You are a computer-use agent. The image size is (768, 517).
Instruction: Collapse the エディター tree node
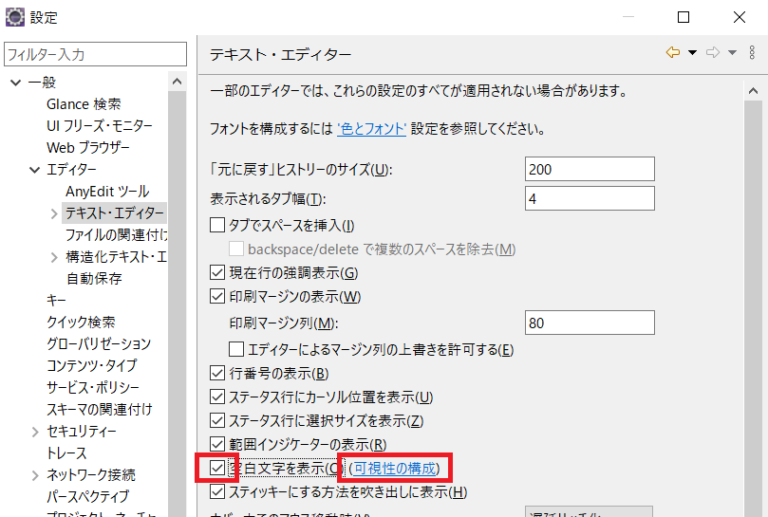coord(35,169)
